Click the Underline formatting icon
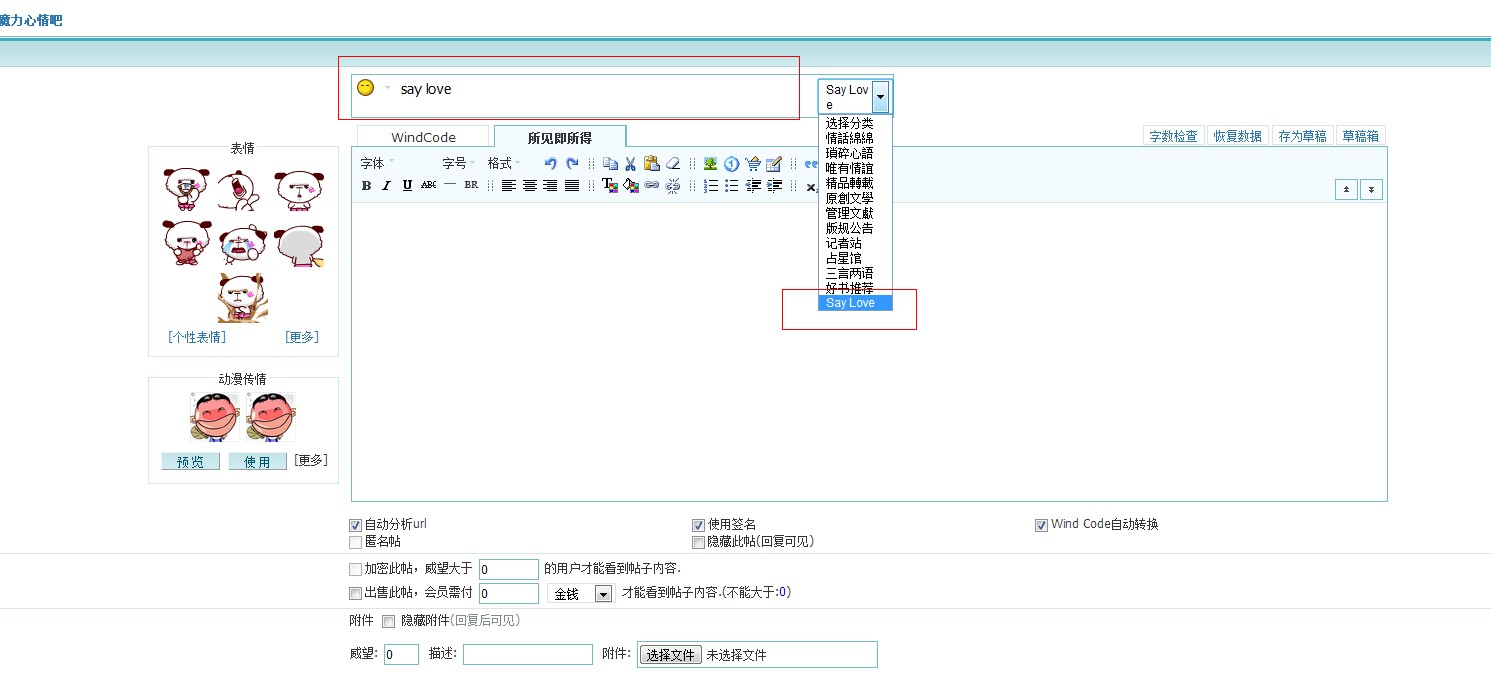The image size is (1491, 679). click(407, 186)
